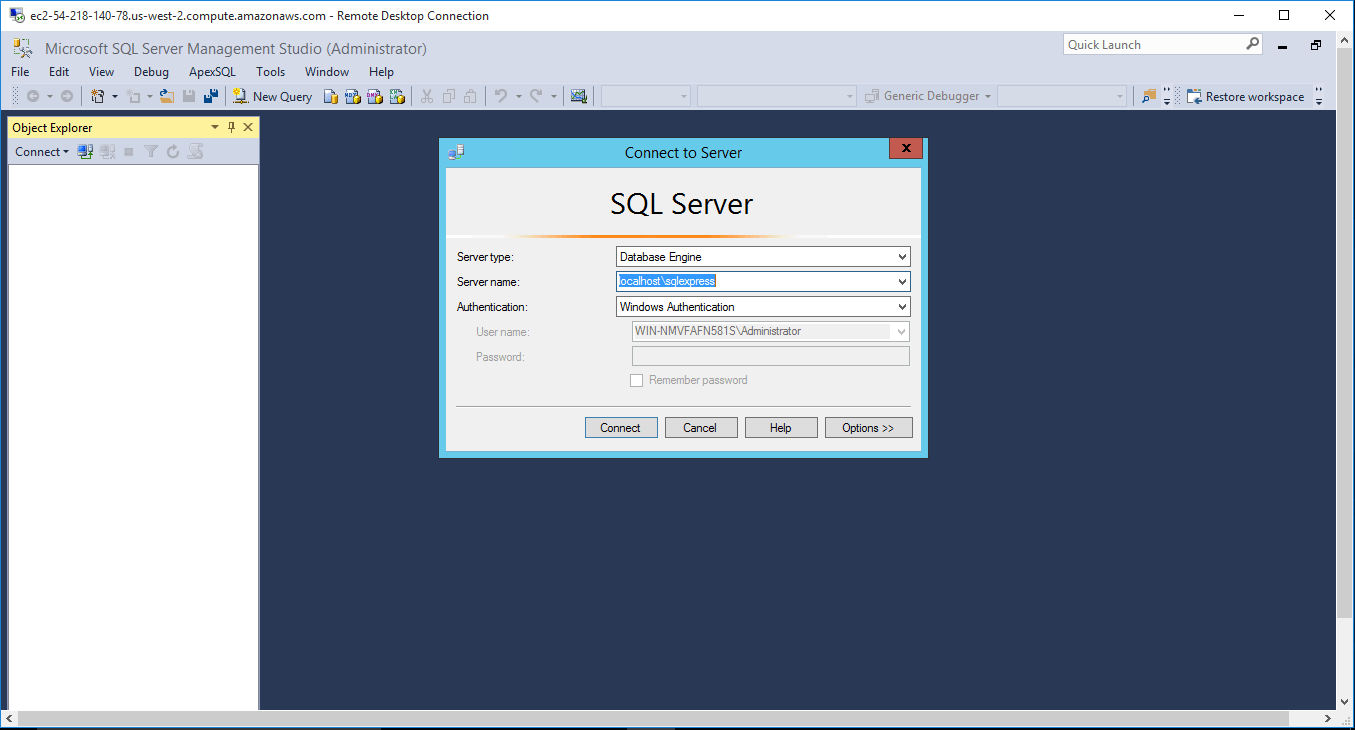Pin the Object Explorer panel

[x=231, y=128]
